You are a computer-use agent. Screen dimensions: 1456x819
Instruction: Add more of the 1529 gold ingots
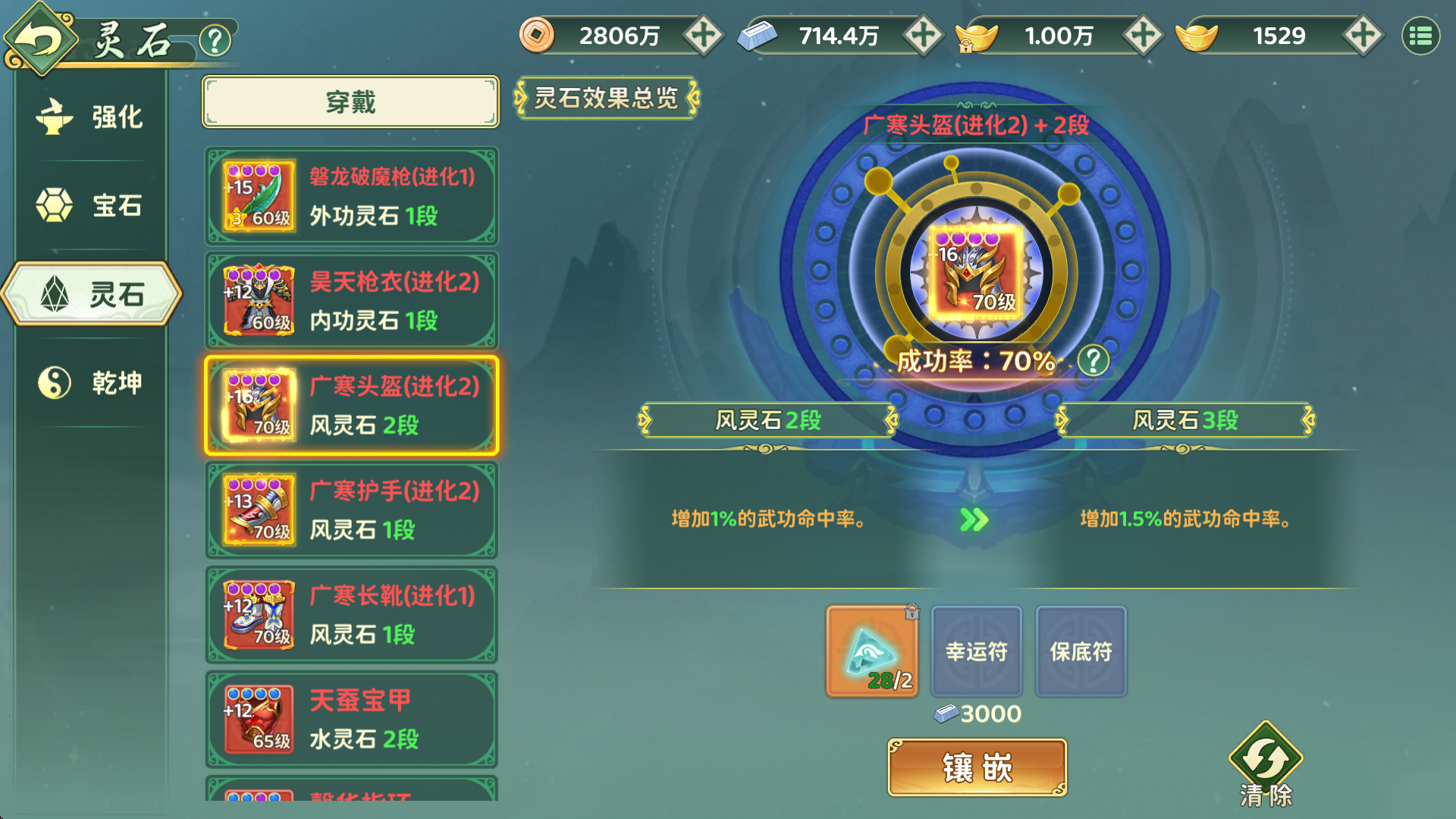pyautogui.click(x=1363, y=35)
